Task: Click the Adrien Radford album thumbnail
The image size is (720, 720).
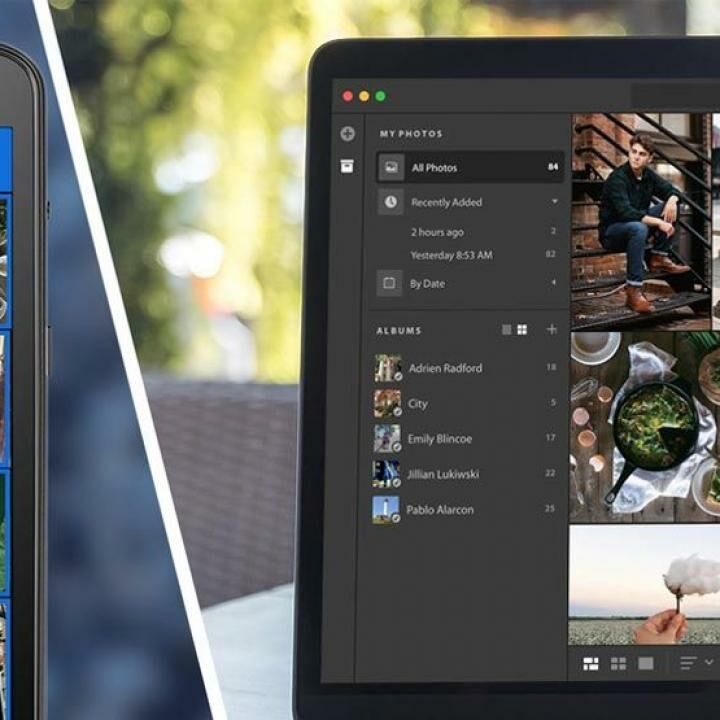Action: [x=388, y=368]
